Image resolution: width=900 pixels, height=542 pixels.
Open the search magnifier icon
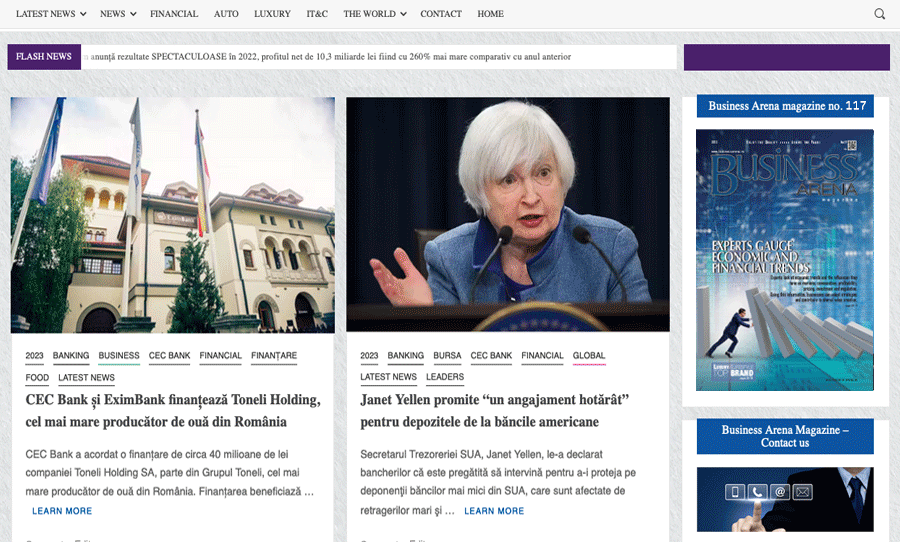(x=879, y=14)
